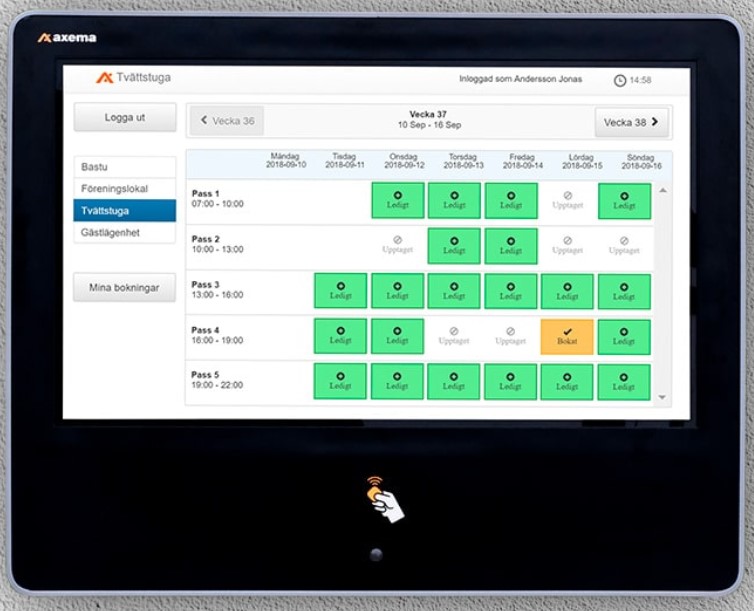Choose Pass 5 free slot on Söndag

click(x=624, y=382)
